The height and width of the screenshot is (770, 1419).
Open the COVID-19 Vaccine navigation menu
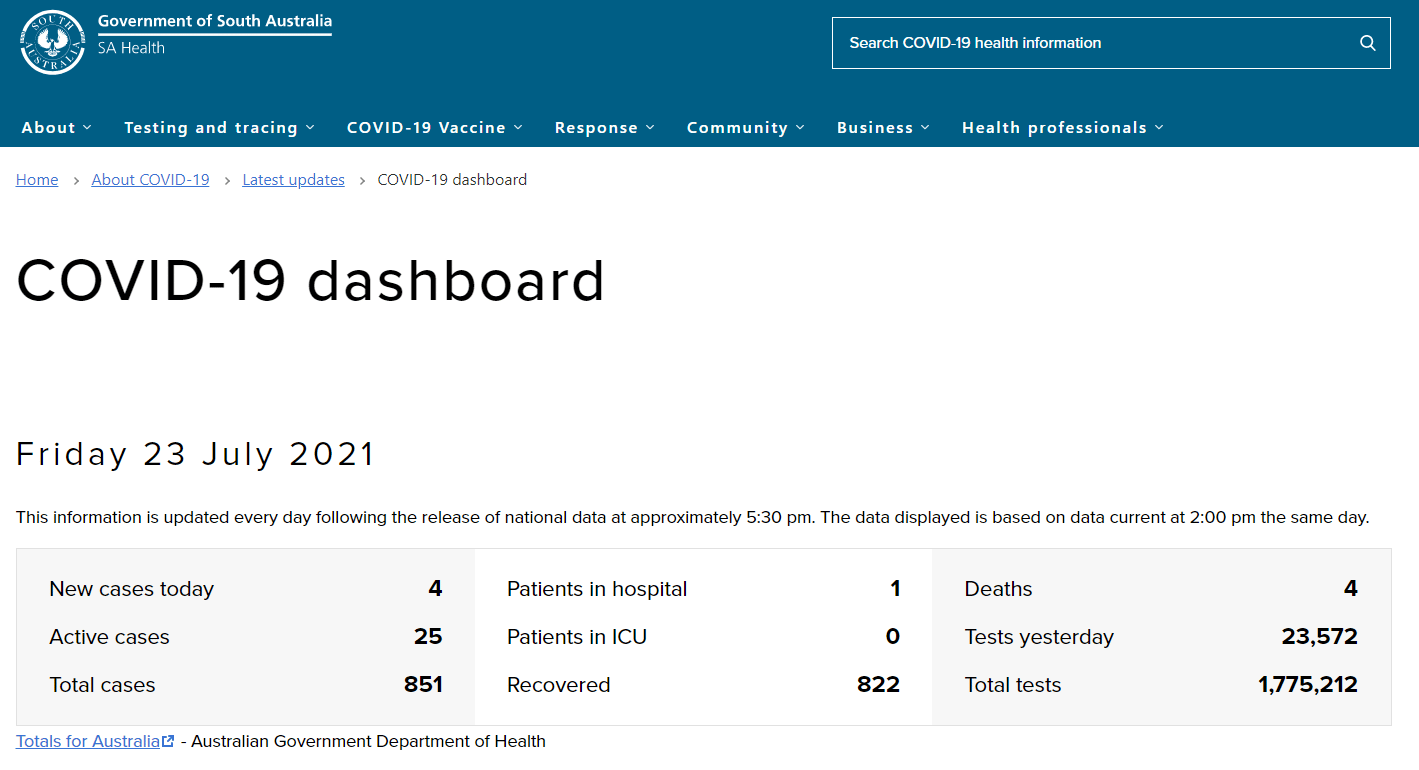426,128
